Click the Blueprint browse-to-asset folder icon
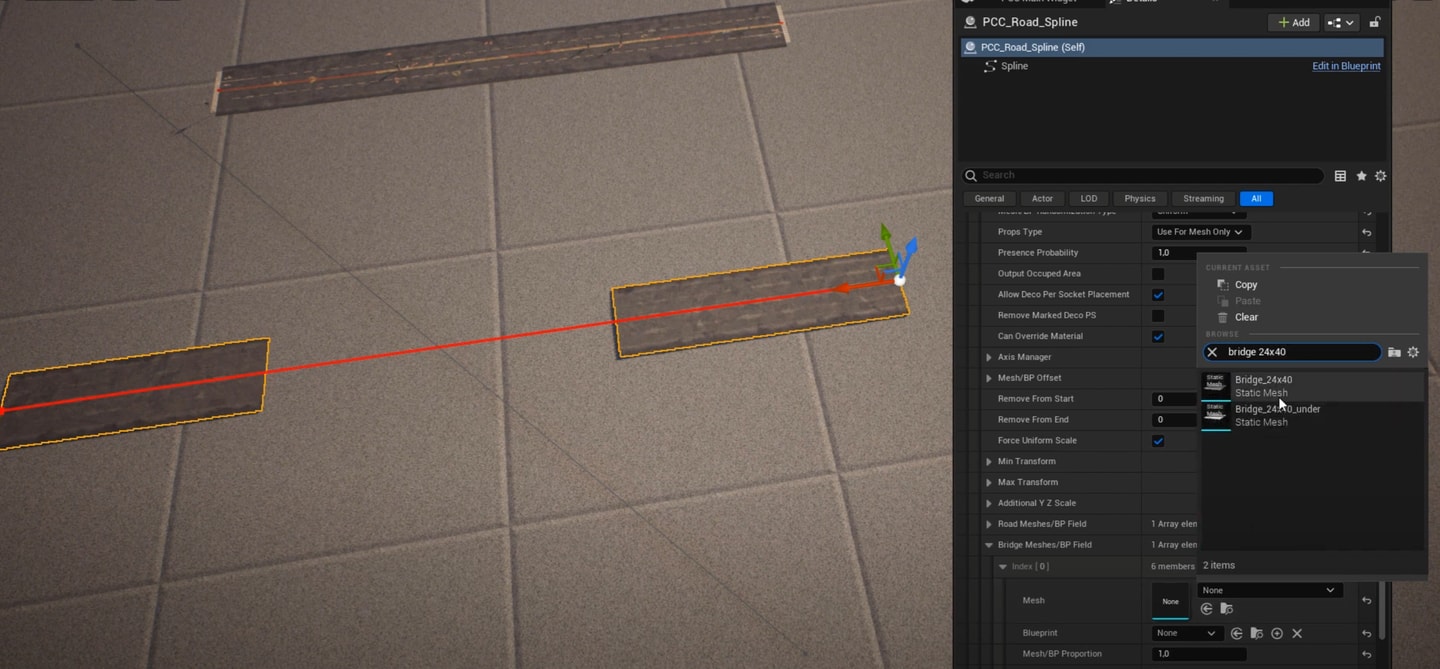 tap(1257, 633)
